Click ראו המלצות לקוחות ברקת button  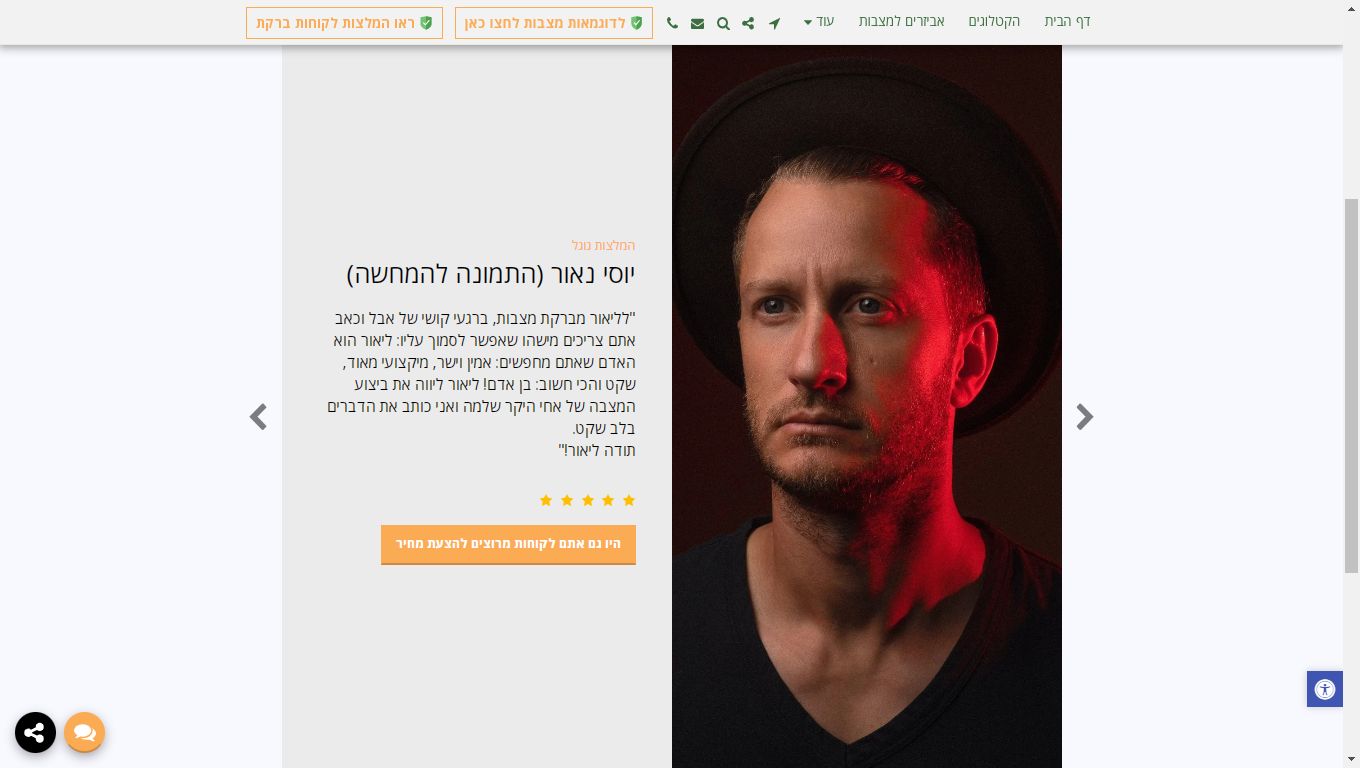pos(344,23)
